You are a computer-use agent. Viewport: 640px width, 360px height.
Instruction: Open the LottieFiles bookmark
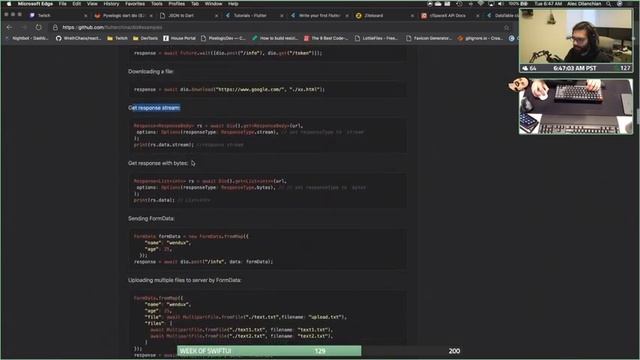pyautogui.click(x=376, y=38)
